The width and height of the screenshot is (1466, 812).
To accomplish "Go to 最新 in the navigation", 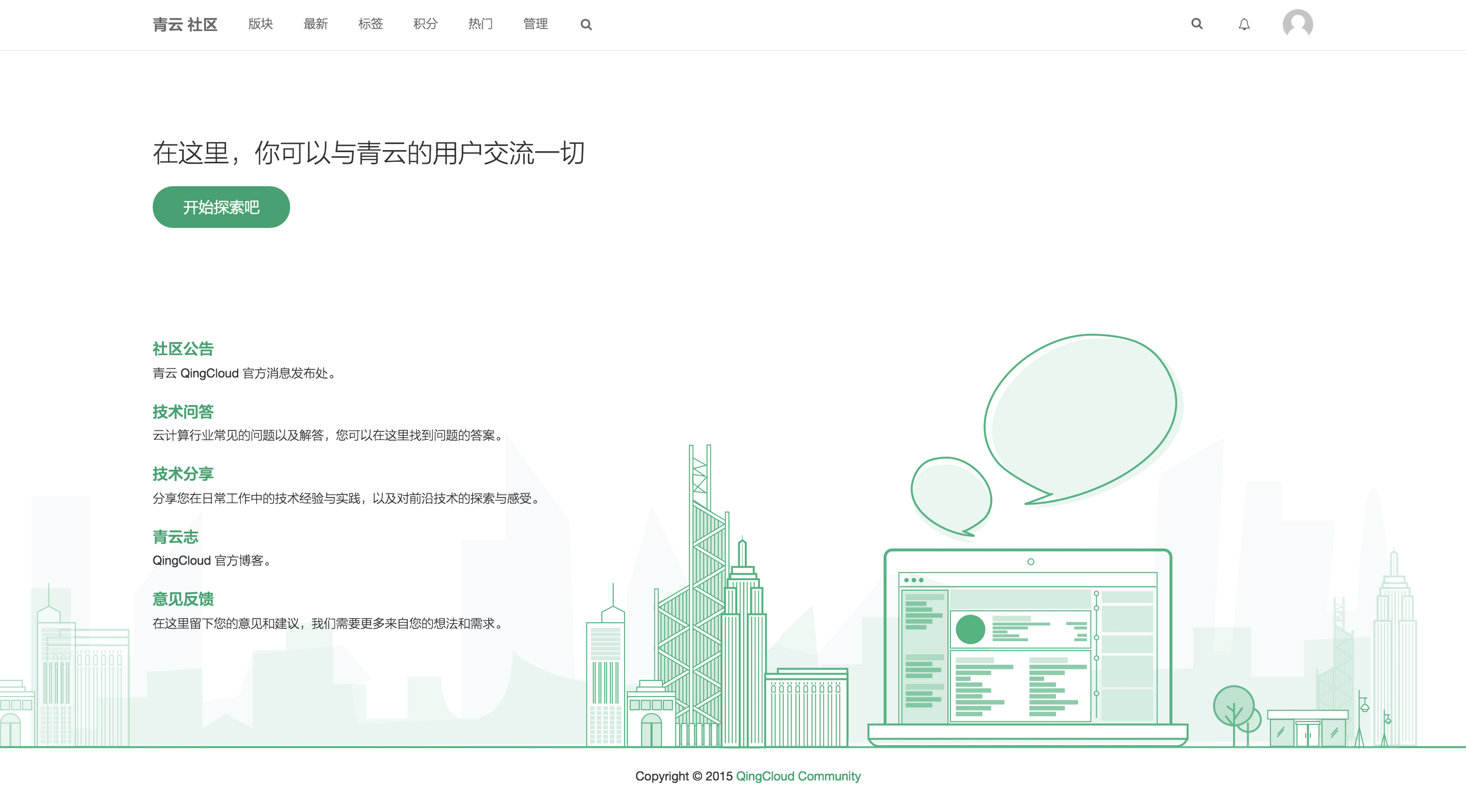I will [315, 24].
